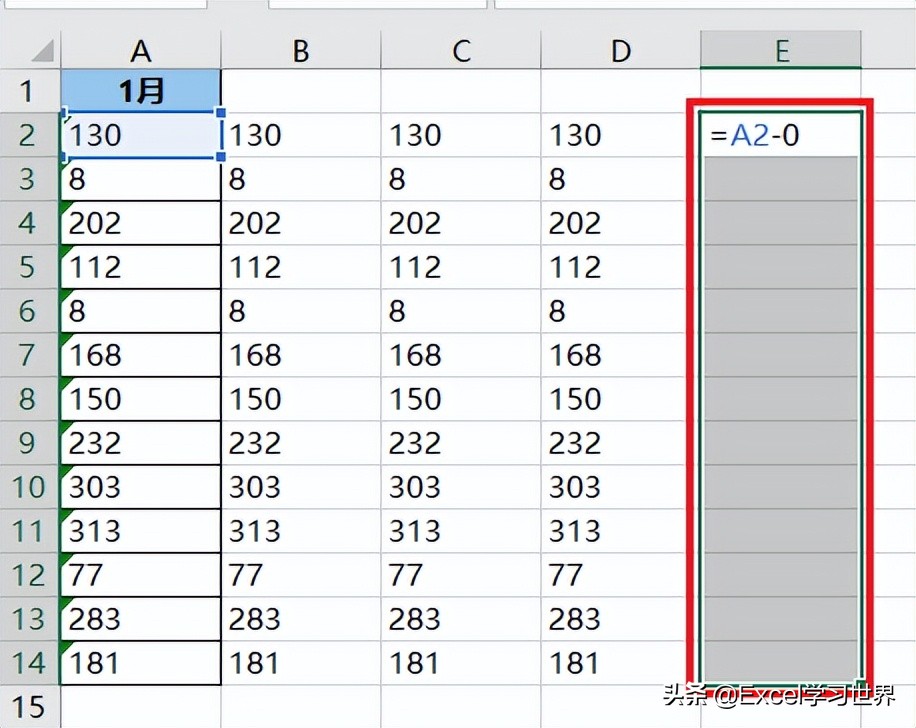Click the formula cell =A2-0
This screenshot has height=728, width=916.
[x=781, y=135]
